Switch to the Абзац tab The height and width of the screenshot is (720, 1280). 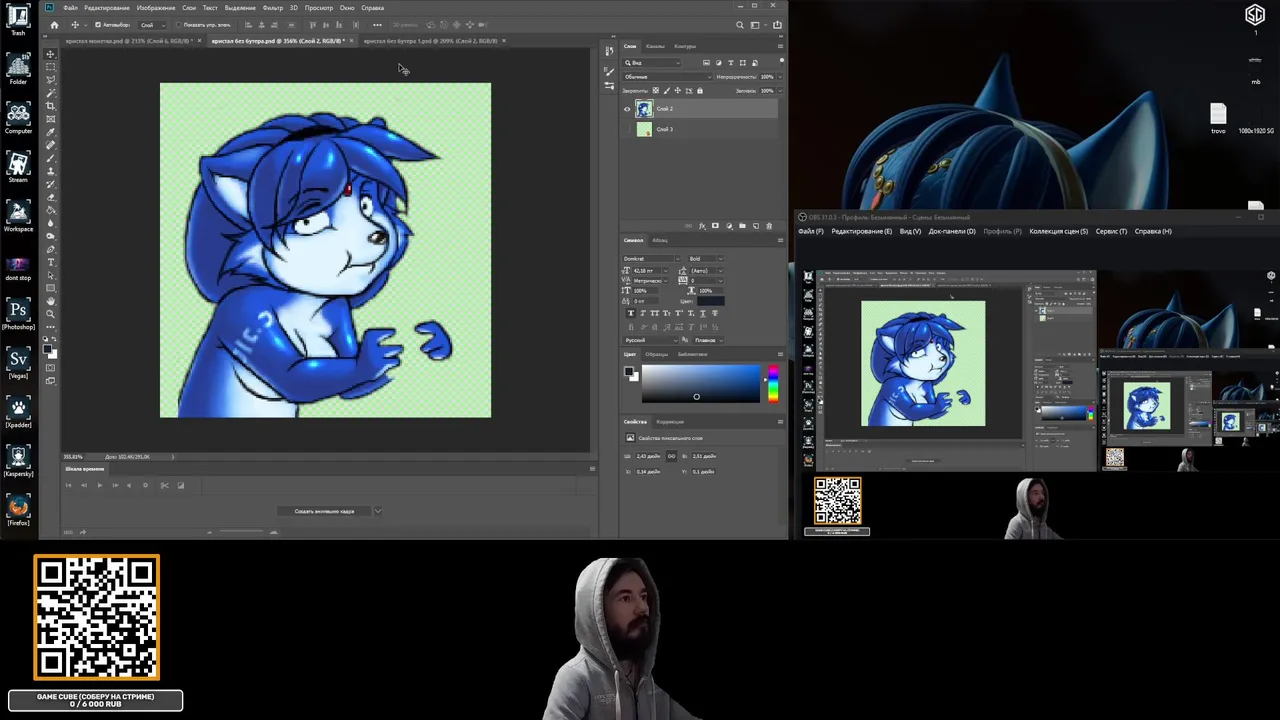coord(660,240)
